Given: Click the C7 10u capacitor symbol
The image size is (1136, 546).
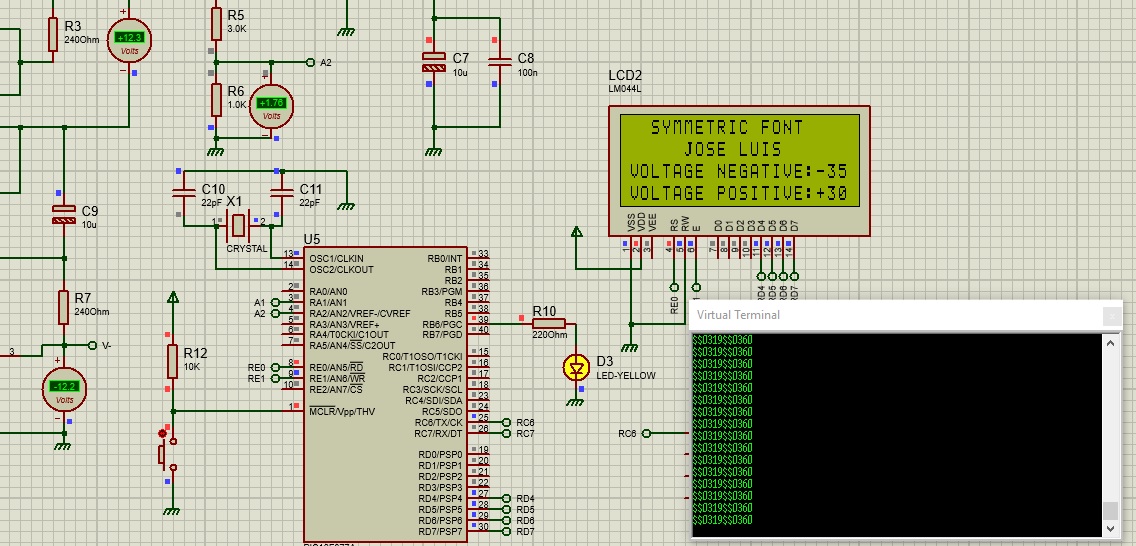Looking at the screenshot, I should coord(433,61).
